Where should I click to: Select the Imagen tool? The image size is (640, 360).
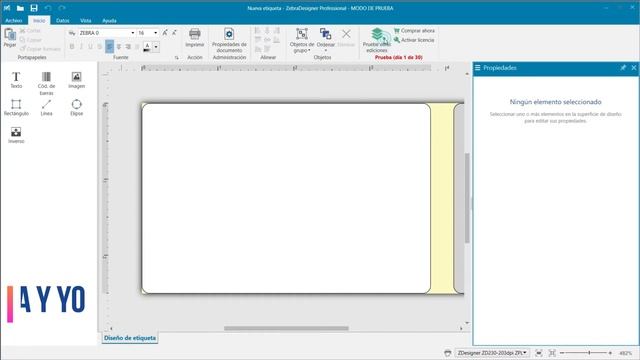[x=76, y=80]
